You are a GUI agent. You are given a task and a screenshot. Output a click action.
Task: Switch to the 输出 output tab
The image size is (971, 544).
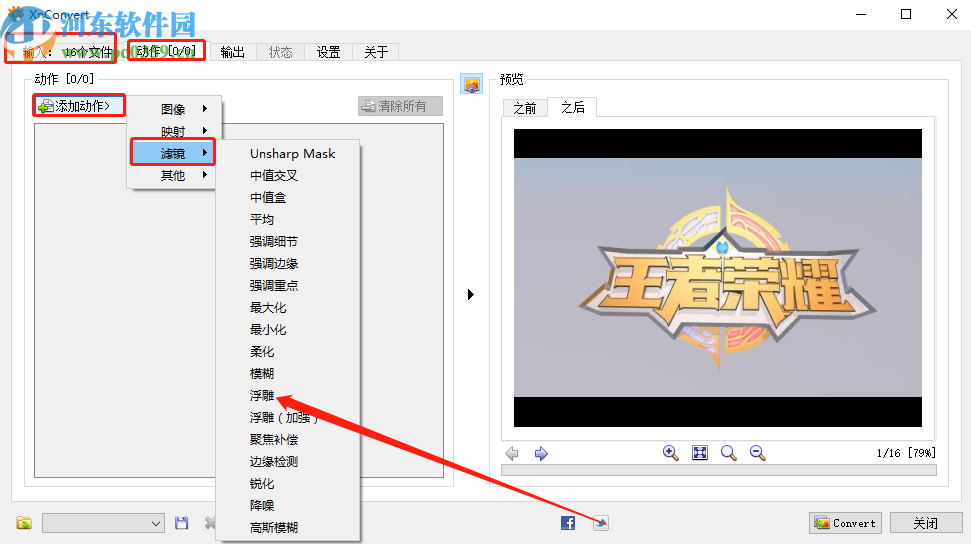click(x=233, y=52)
